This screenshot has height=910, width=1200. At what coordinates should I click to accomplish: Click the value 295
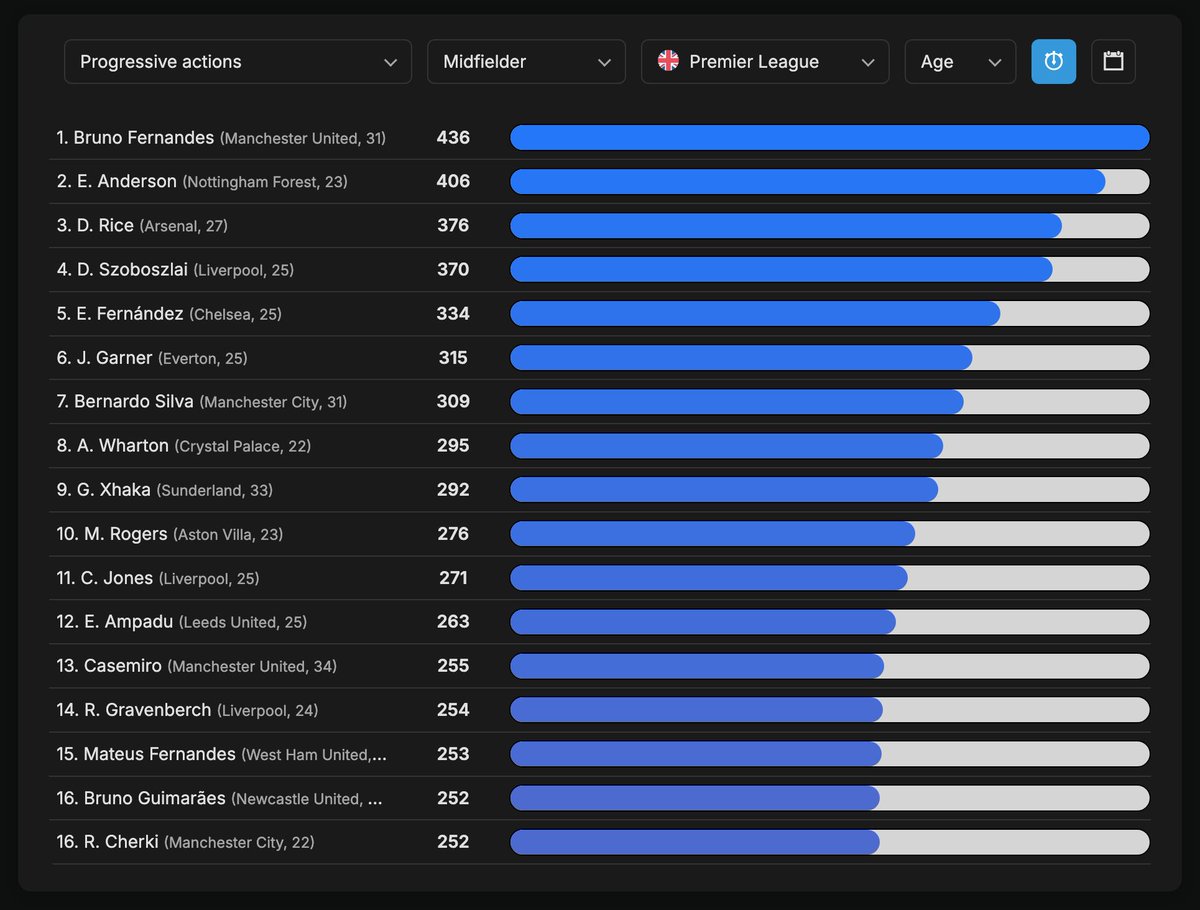point(453,446)
